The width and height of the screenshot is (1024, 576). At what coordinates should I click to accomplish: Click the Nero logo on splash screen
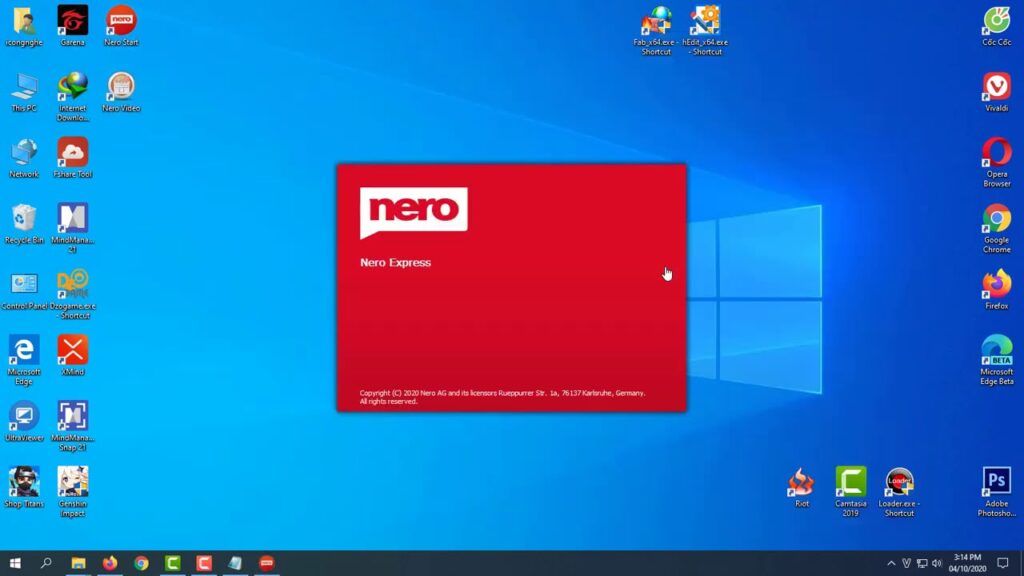[413, 213]
